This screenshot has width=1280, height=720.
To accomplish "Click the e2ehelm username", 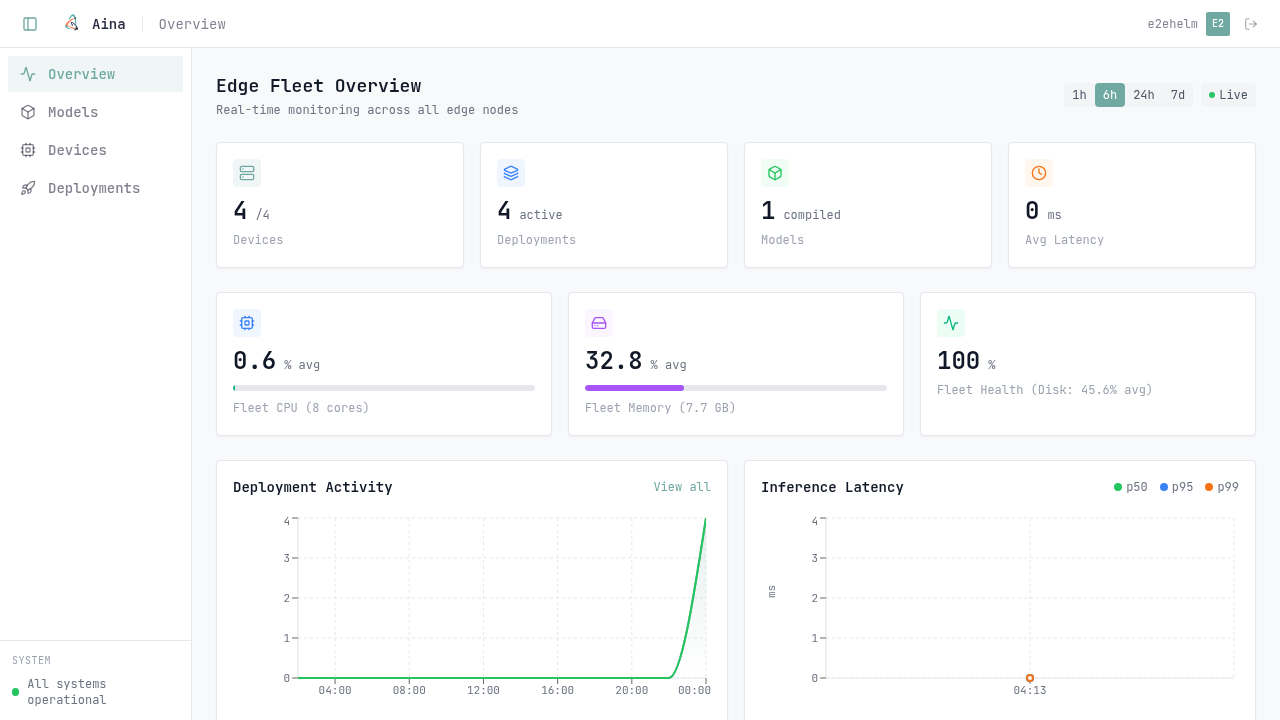I will [x=1172, y=24].
